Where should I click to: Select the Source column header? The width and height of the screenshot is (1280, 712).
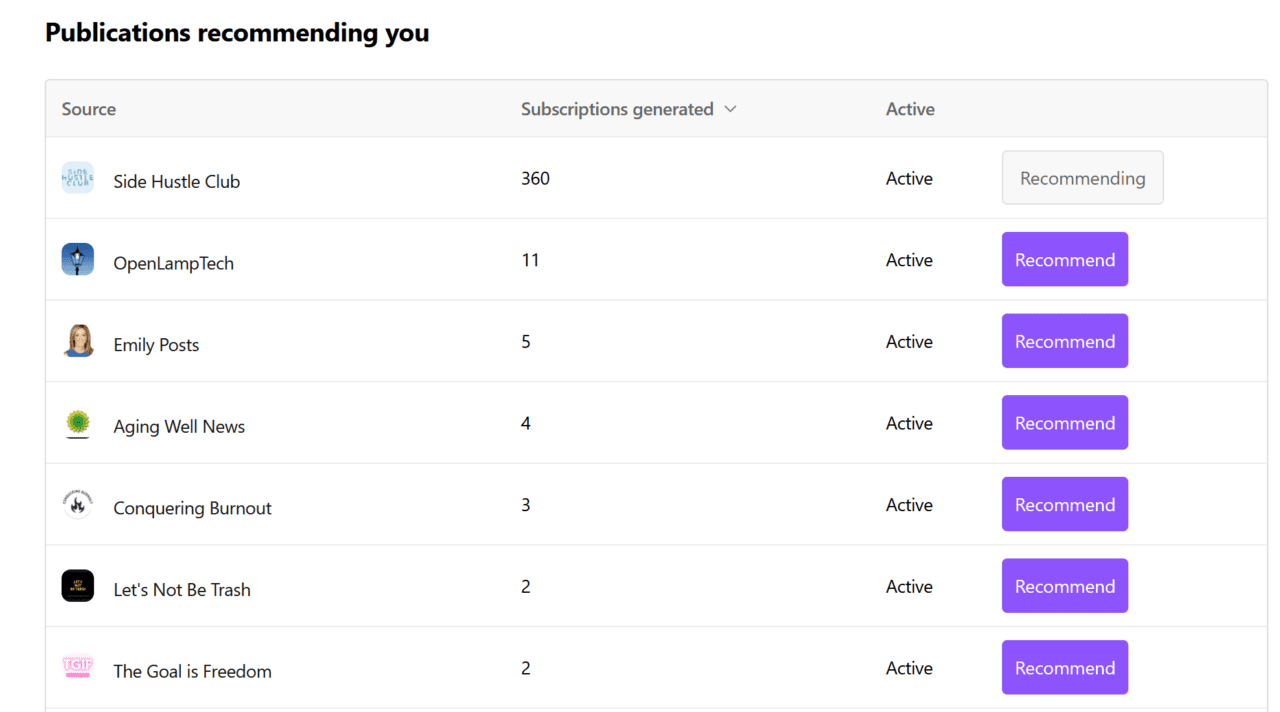tap(89, 109)
